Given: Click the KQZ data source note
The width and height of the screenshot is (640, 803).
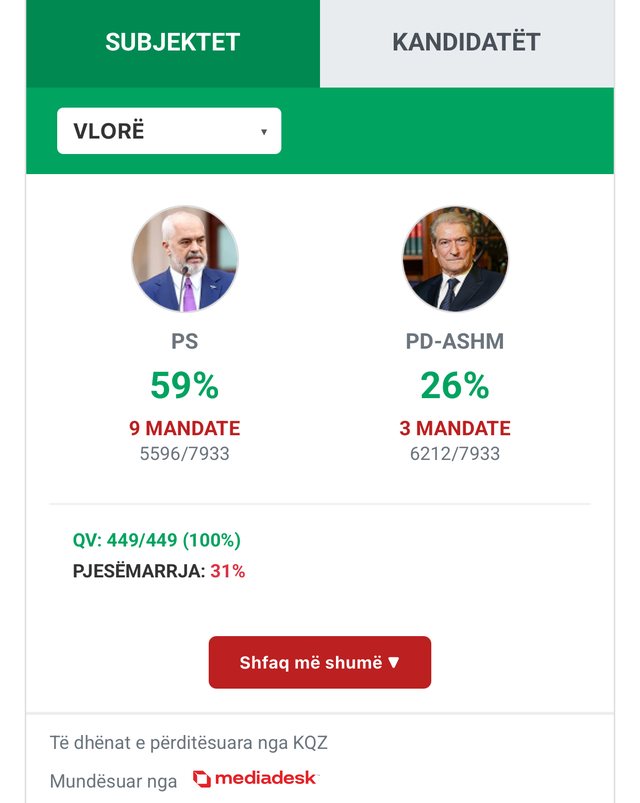Looking at the screenshot, I should (188, 743).
